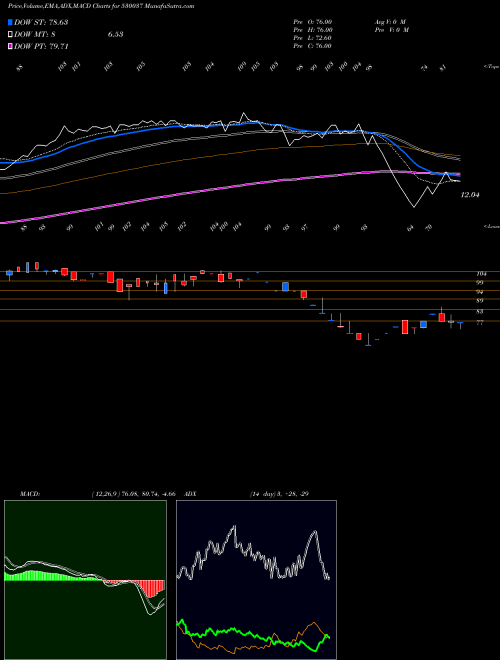Screen dimensions: 500x660
Task: Click the large blue candlestick near 99 level
Action: coord(285,287)
